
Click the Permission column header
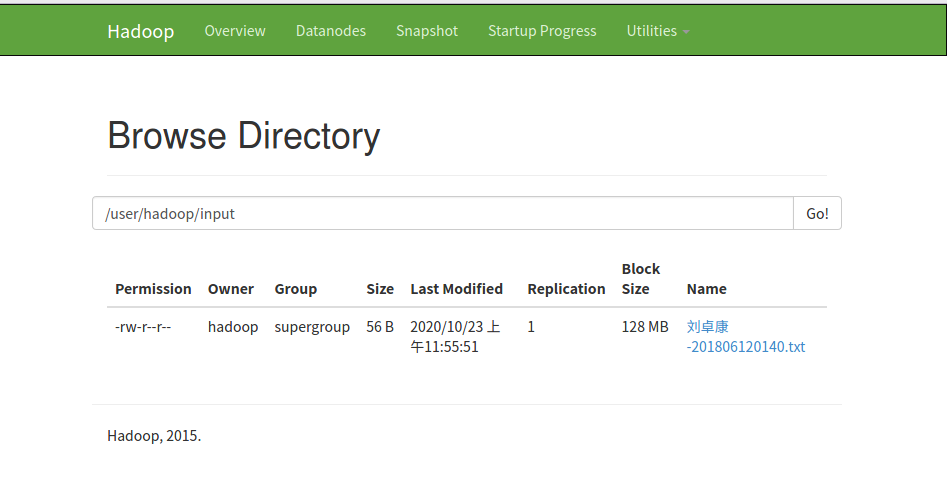click(153, 289)
